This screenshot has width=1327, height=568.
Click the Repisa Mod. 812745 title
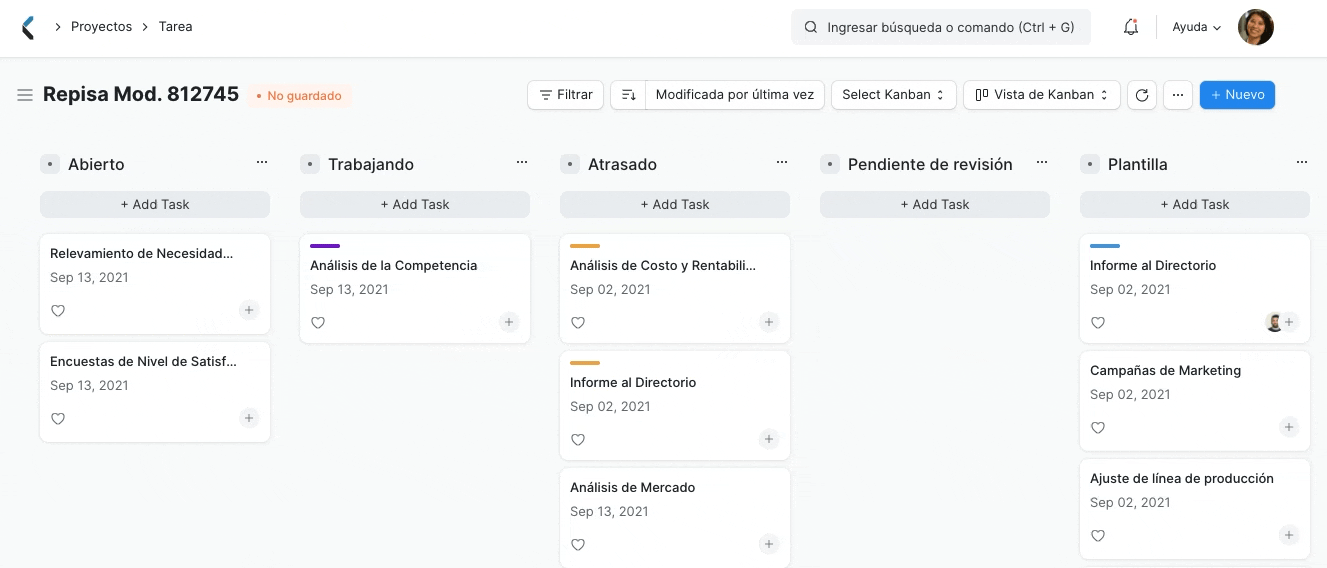[141, 94]
